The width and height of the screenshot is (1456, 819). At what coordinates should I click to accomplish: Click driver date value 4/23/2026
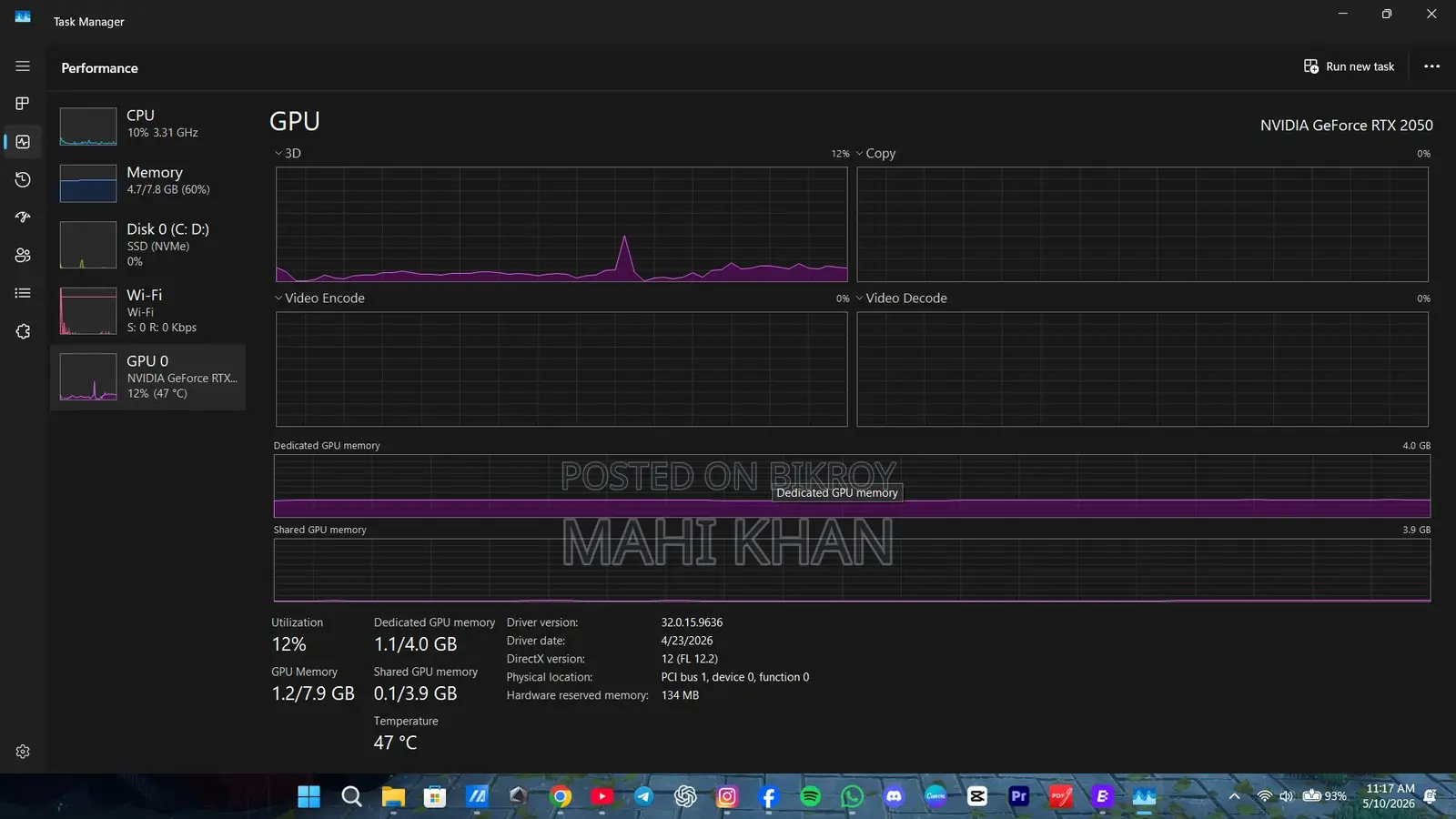pyautogui.click(x=687, y=641)
